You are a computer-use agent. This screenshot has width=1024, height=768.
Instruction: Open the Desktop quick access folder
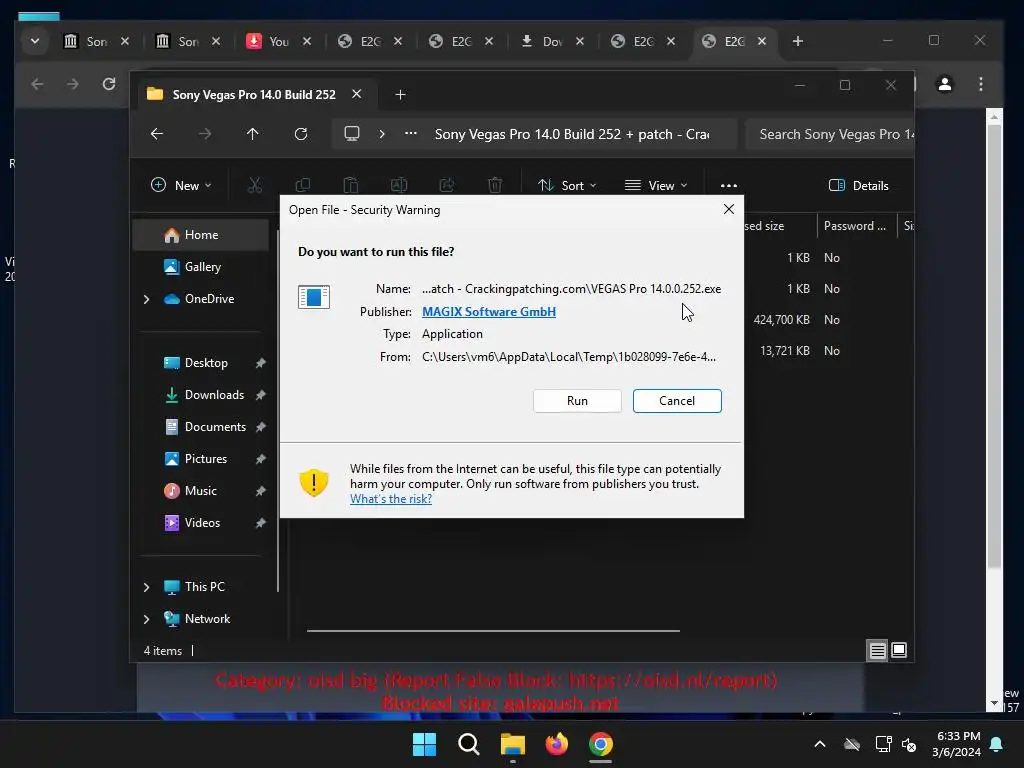205,363
